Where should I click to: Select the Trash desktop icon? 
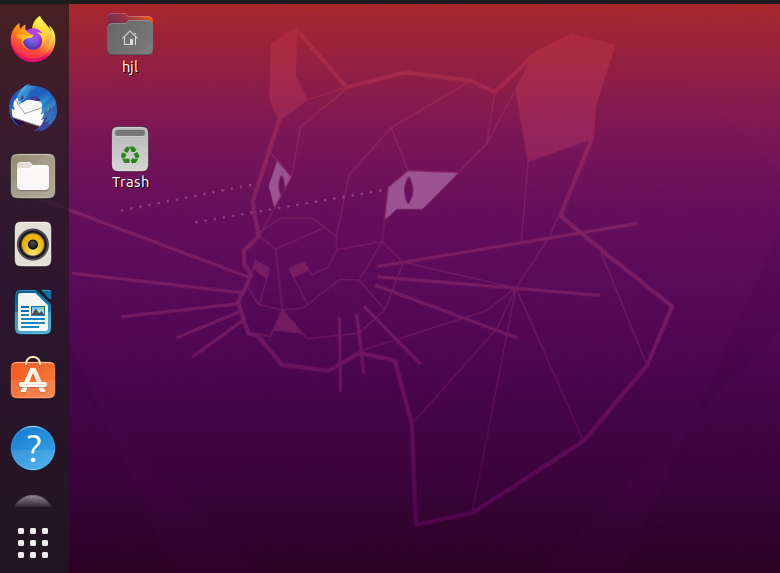click(130, 149)
